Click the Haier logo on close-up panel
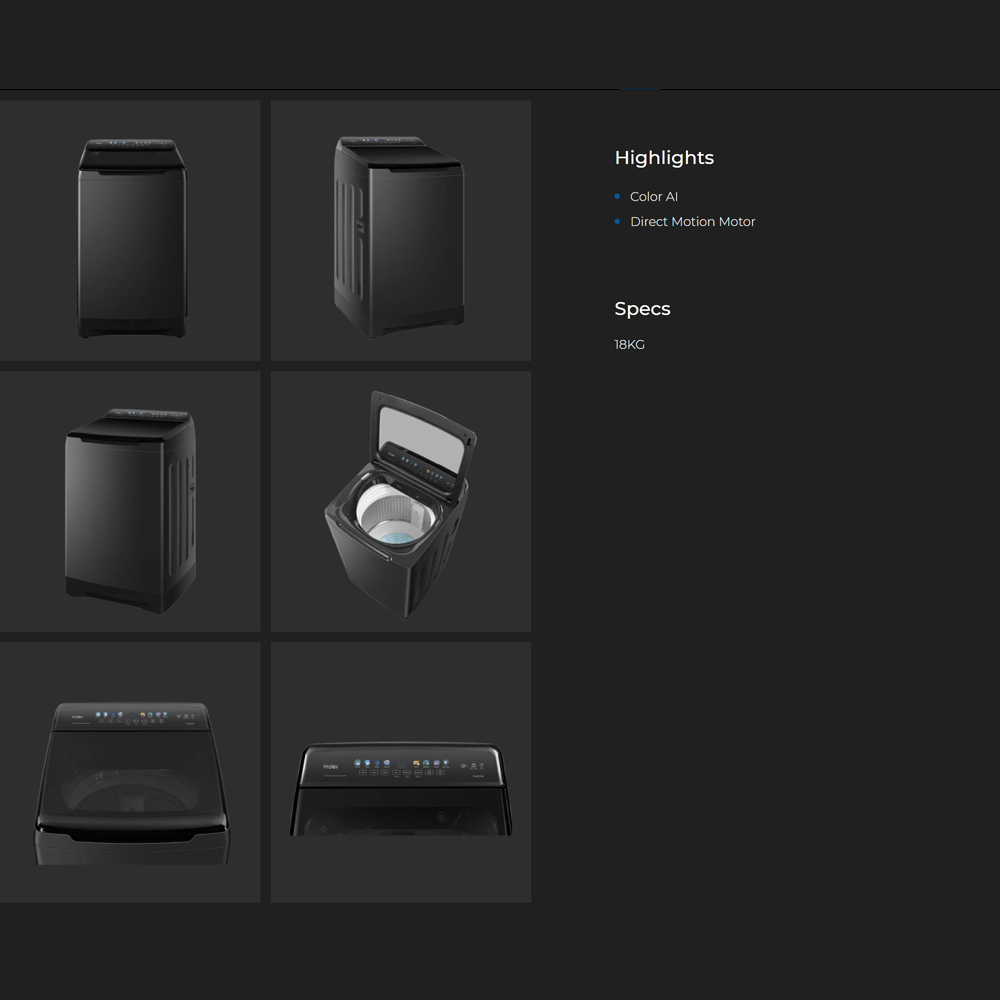Viewport: 1000px width, 1000px height. coord(331,767)
